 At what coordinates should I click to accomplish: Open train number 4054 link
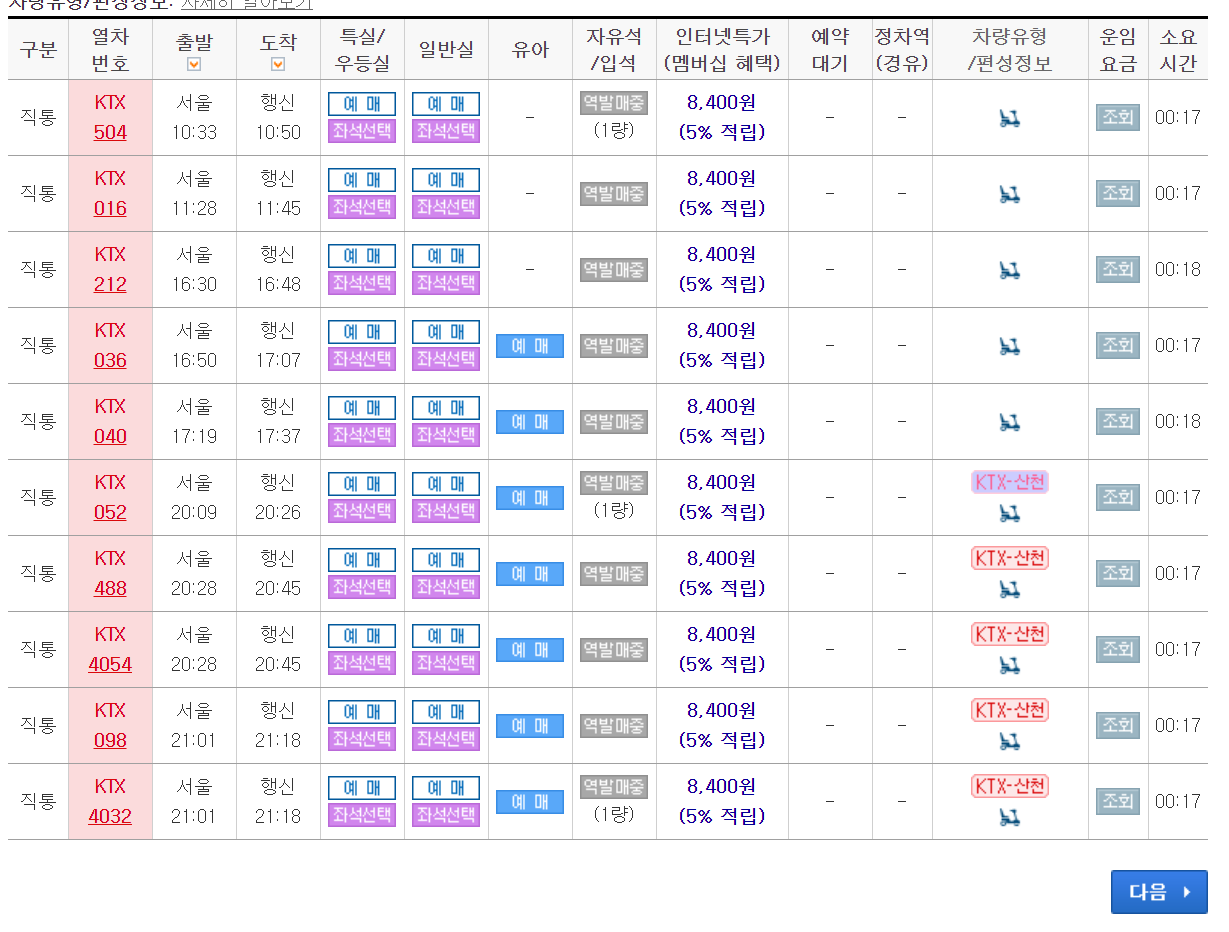click(110, 664)
